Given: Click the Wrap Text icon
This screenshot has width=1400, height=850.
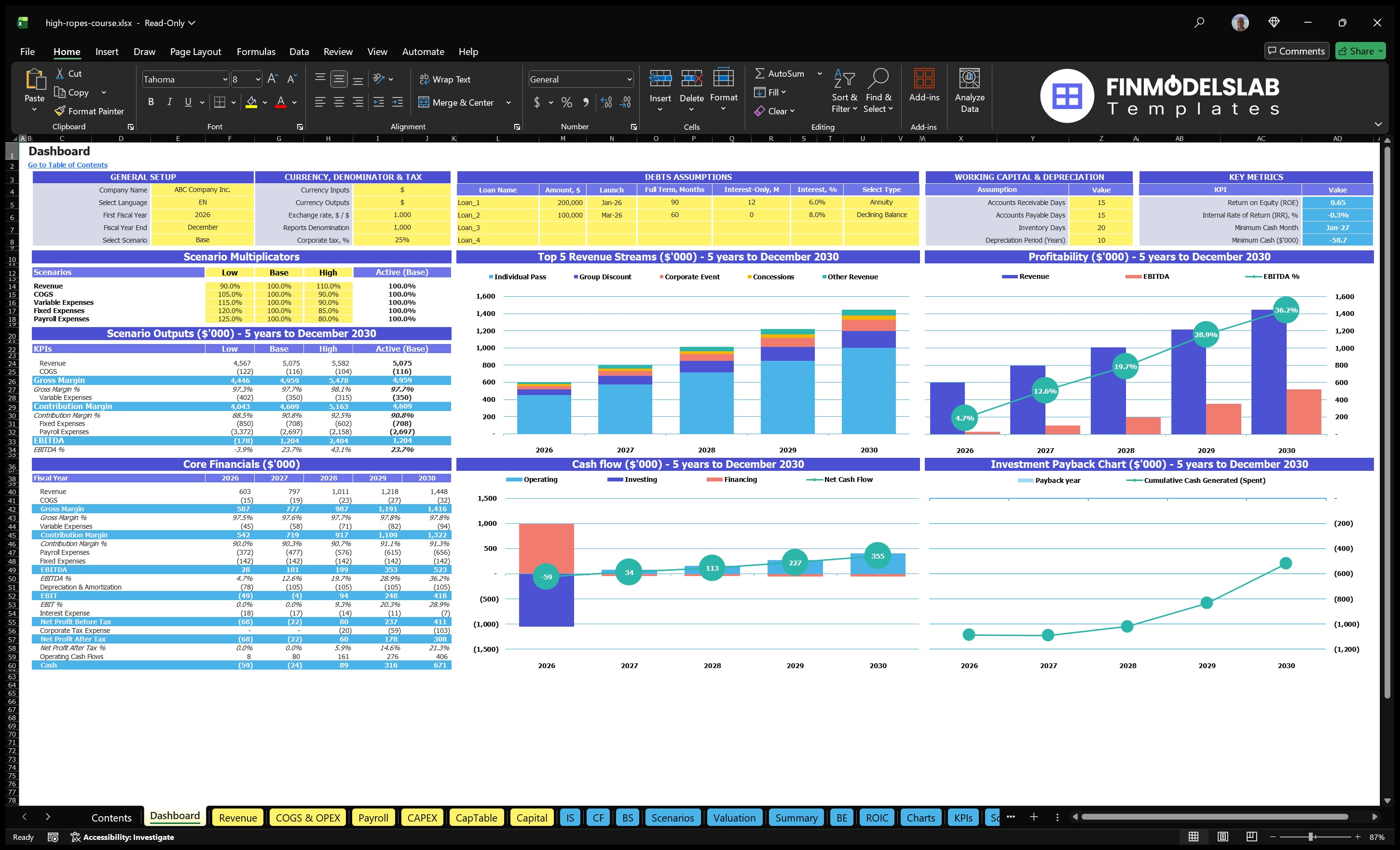Looking at the screenshot, I should [425, 79].
